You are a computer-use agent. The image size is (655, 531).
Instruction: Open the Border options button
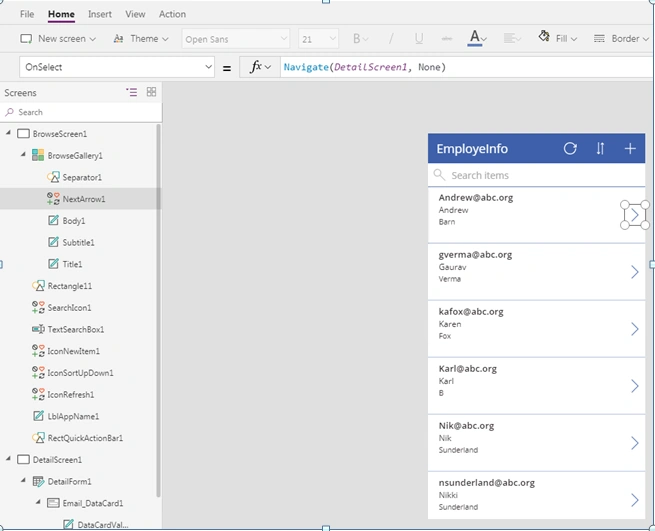621,39
